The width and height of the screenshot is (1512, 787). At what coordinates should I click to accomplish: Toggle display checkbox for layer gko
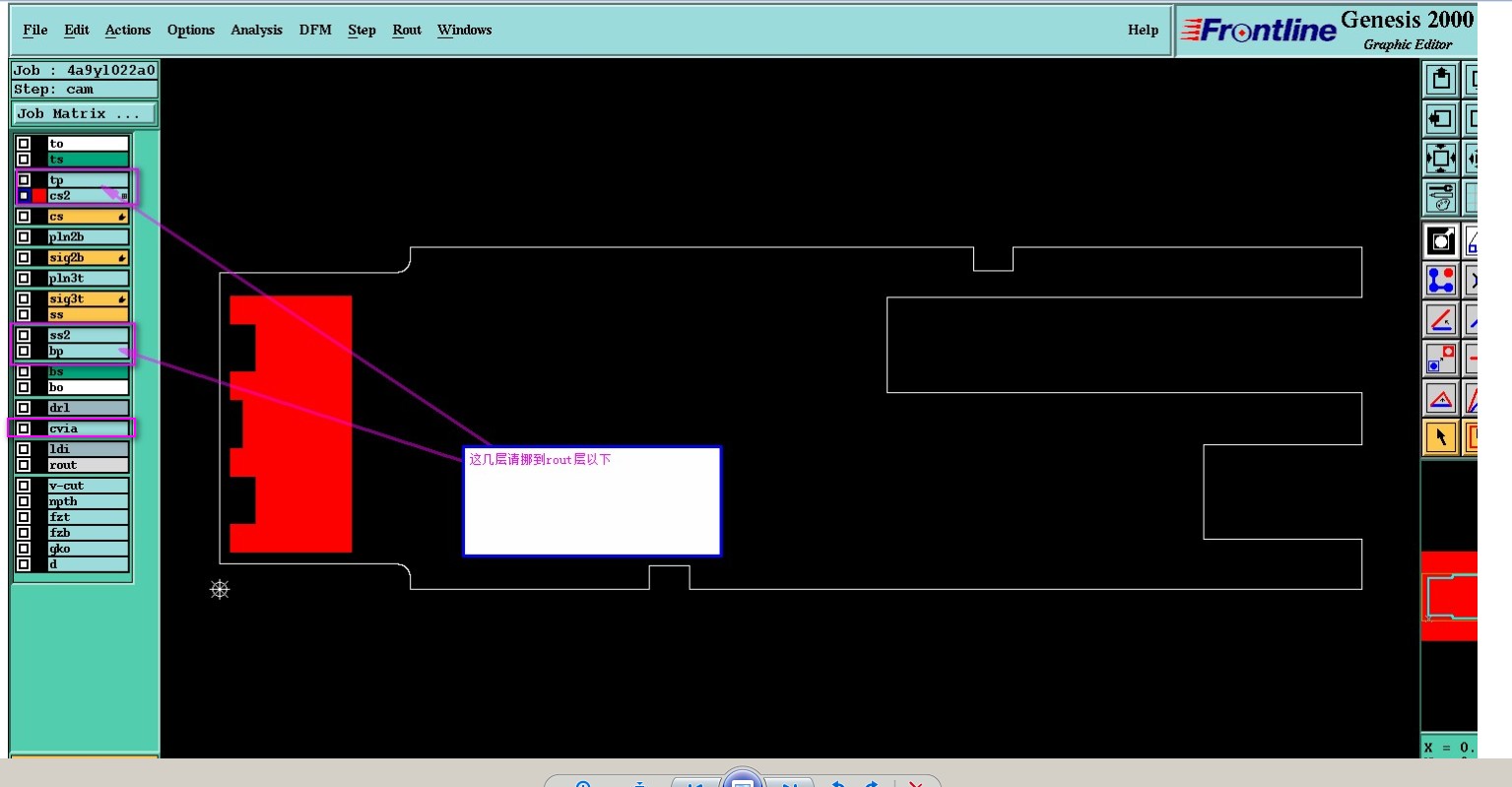point(24,549)
